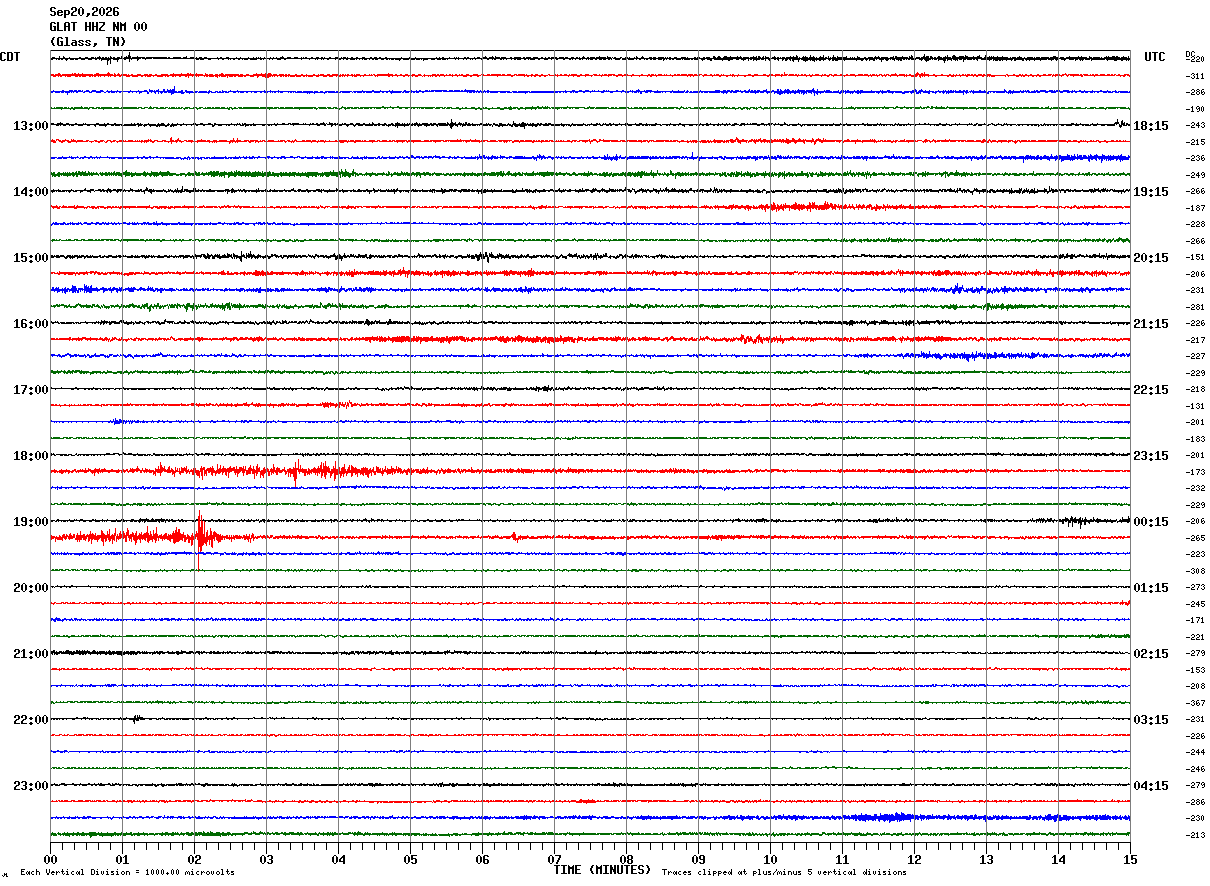Click the '(Glass, TN)' location label
Image resolution: width=1210 pixels, height=886 pixels.
tap(88, 42)
